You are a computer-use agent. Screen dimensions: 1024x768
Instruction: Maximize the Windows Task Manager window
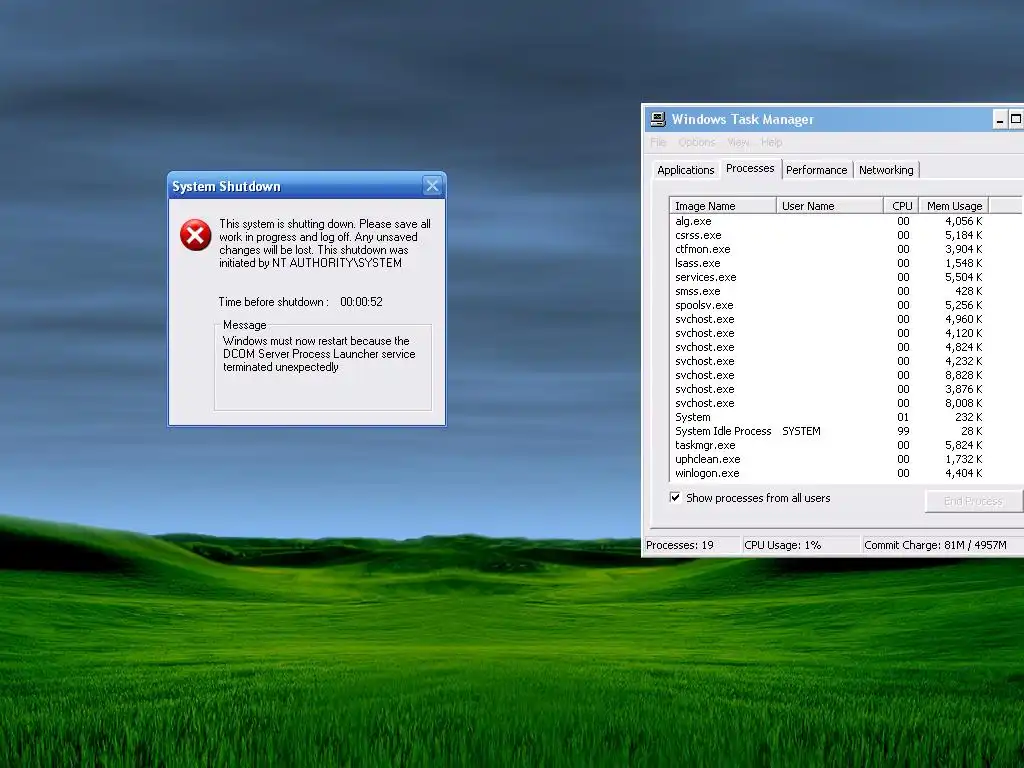pyautogui.click(x=1016, y=120)
